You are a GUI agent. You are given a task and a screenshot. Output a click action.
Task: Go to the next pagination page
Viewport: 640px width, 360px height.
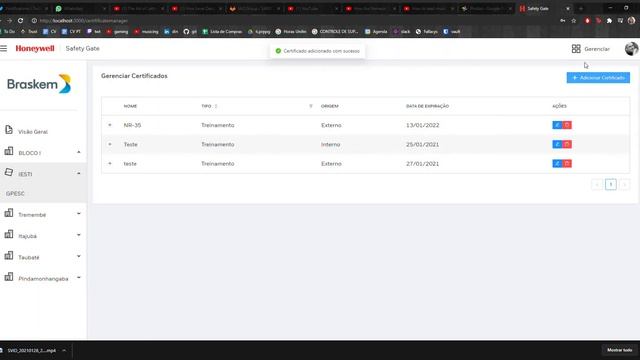[624, 184]
